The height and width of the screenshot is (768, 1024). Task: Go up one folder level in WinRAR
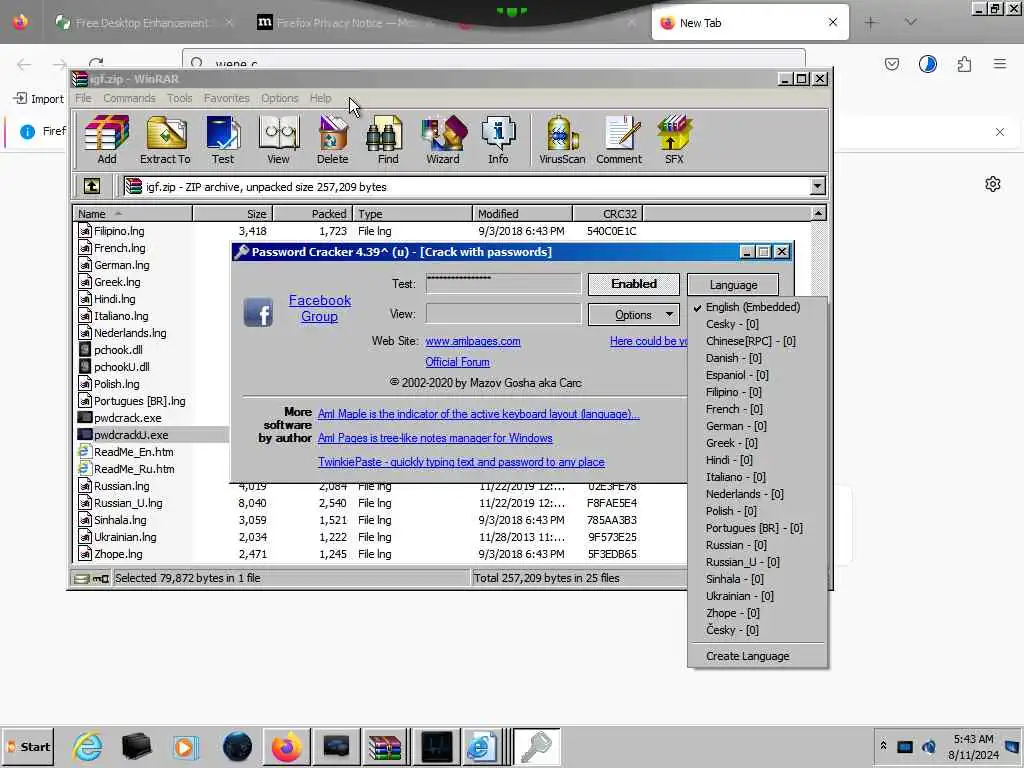(x=92, y=186)
